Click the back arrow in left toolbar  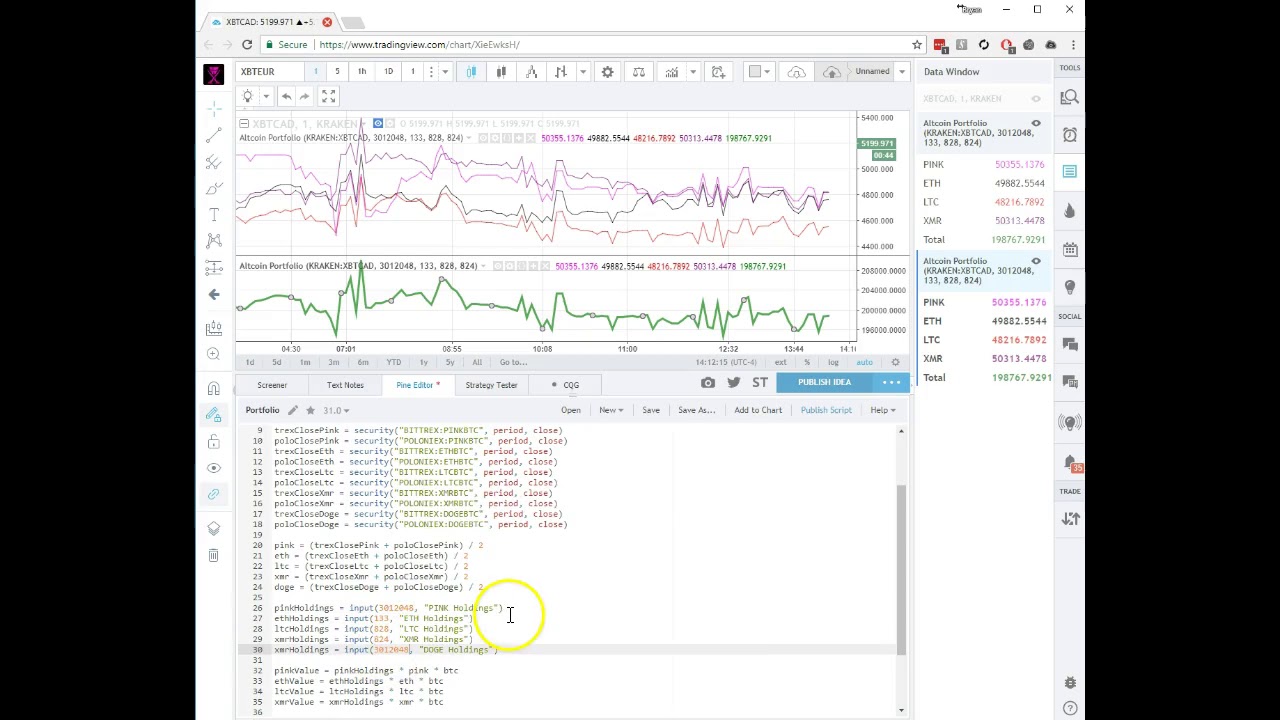214,294
